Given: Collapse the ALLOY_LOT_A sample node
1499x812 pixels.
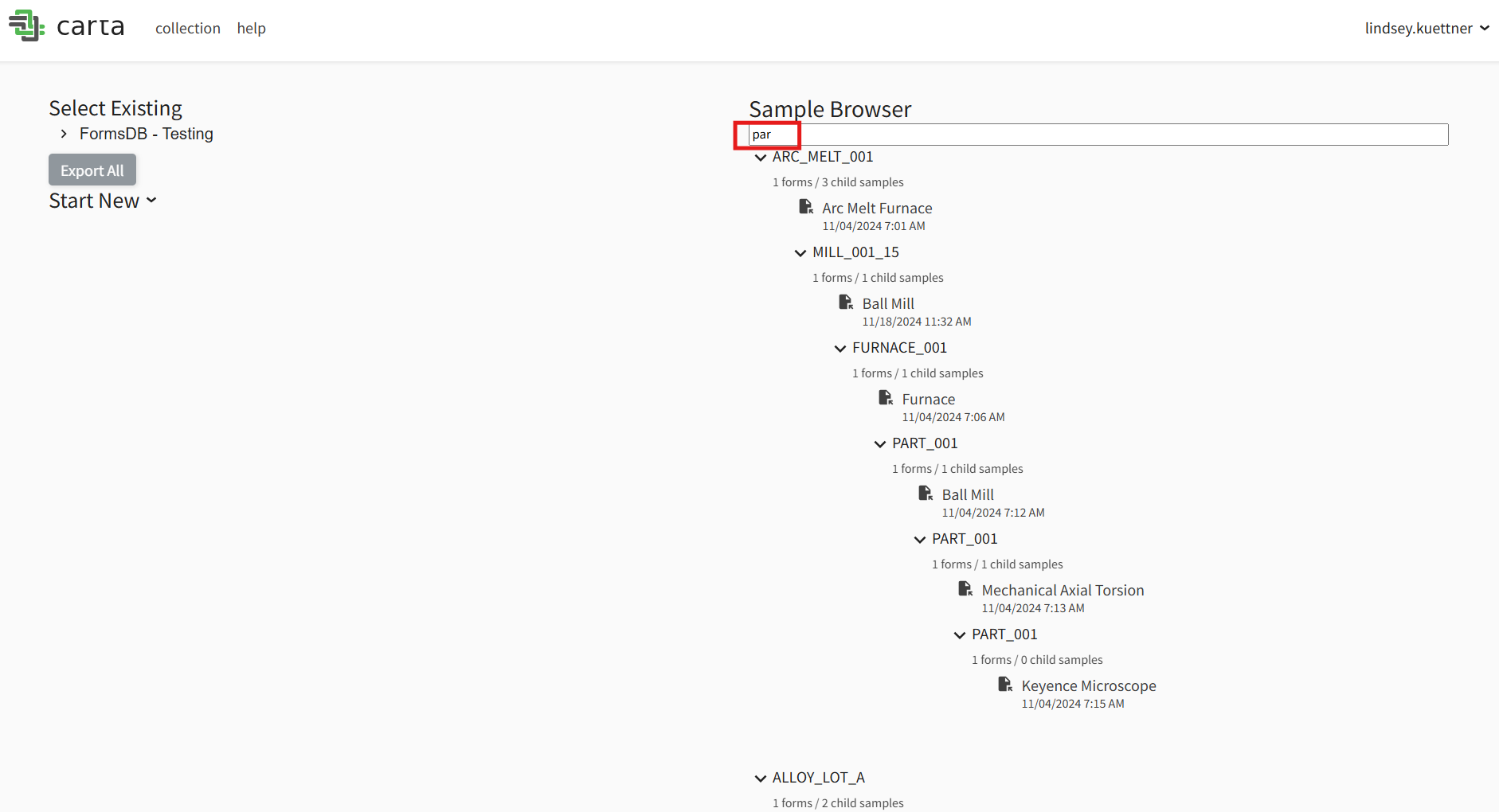Looking at the screenshot, I should click(x=761, y=779).
